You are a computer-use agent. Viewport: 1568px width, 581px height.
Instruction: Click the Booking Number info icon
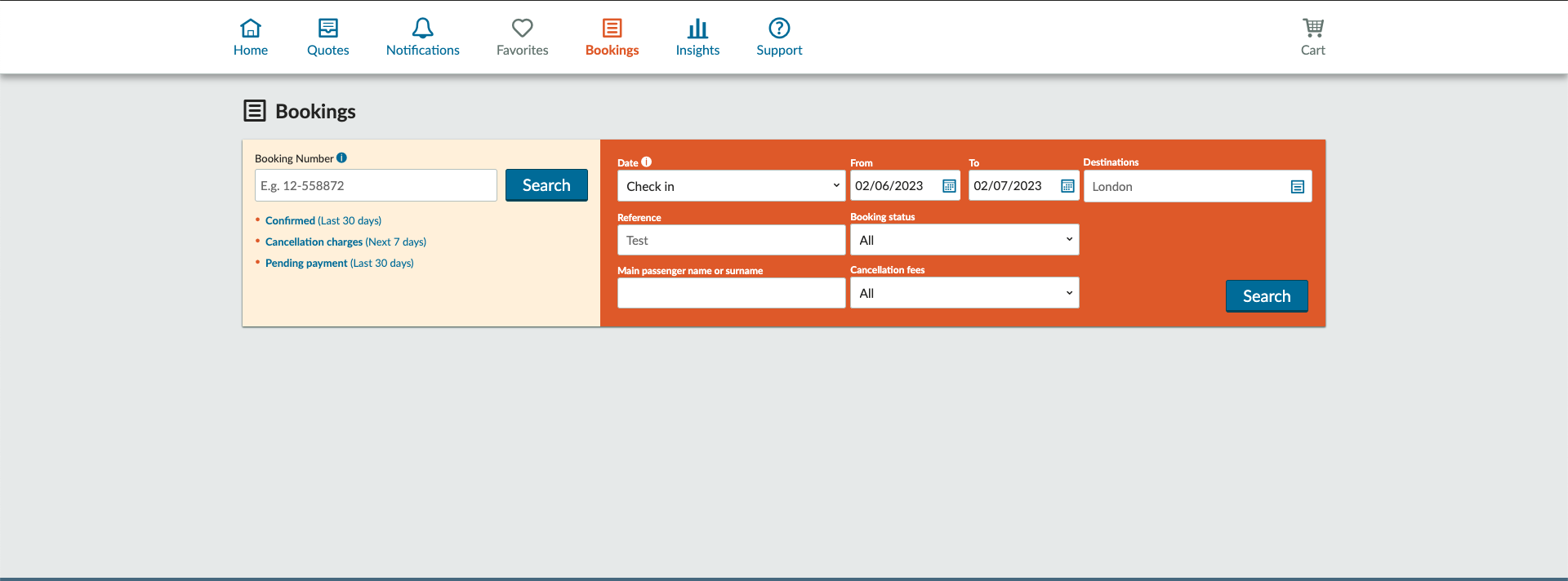341,157
